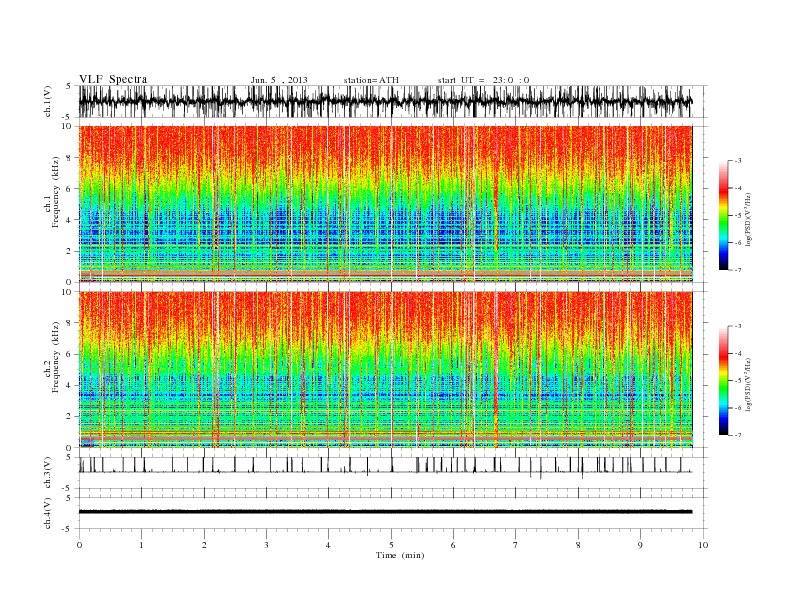Click the ch.1 waveform trace panel
Screen dimensions: 792x612
pos(393,101)
